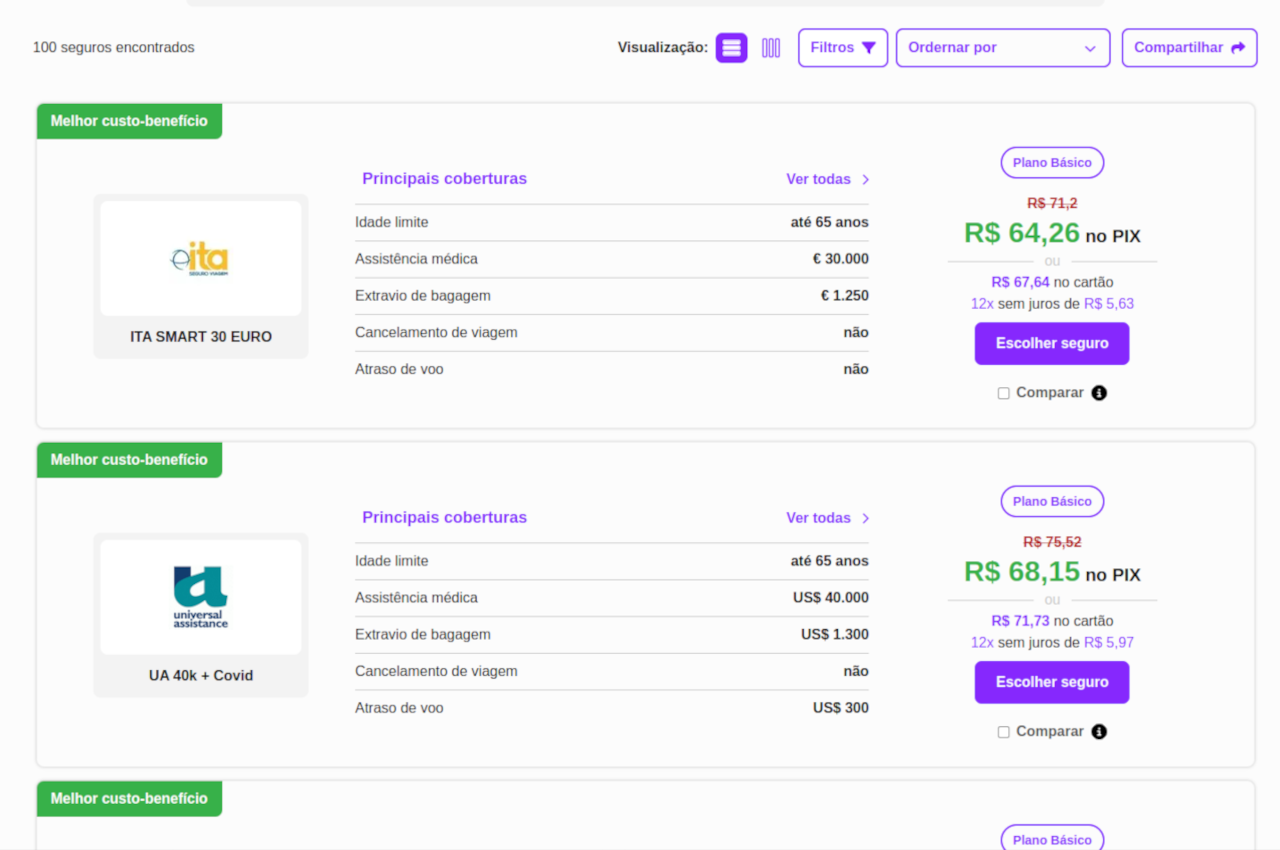Click Plano Básico badge on ITA card

coord(1052,162)
